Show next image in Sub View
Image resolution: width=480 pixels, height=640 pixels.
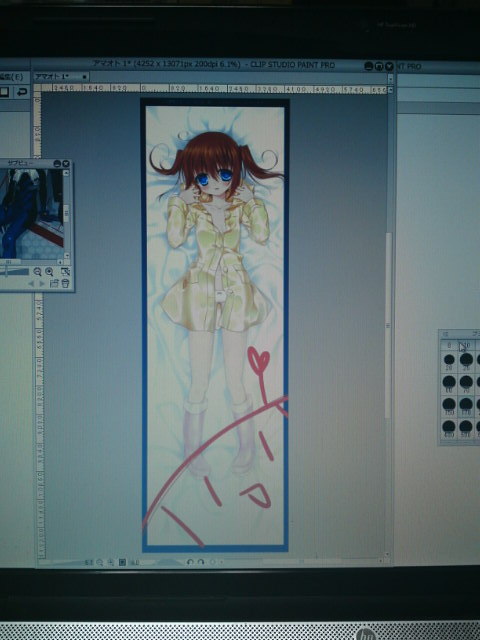42,283
